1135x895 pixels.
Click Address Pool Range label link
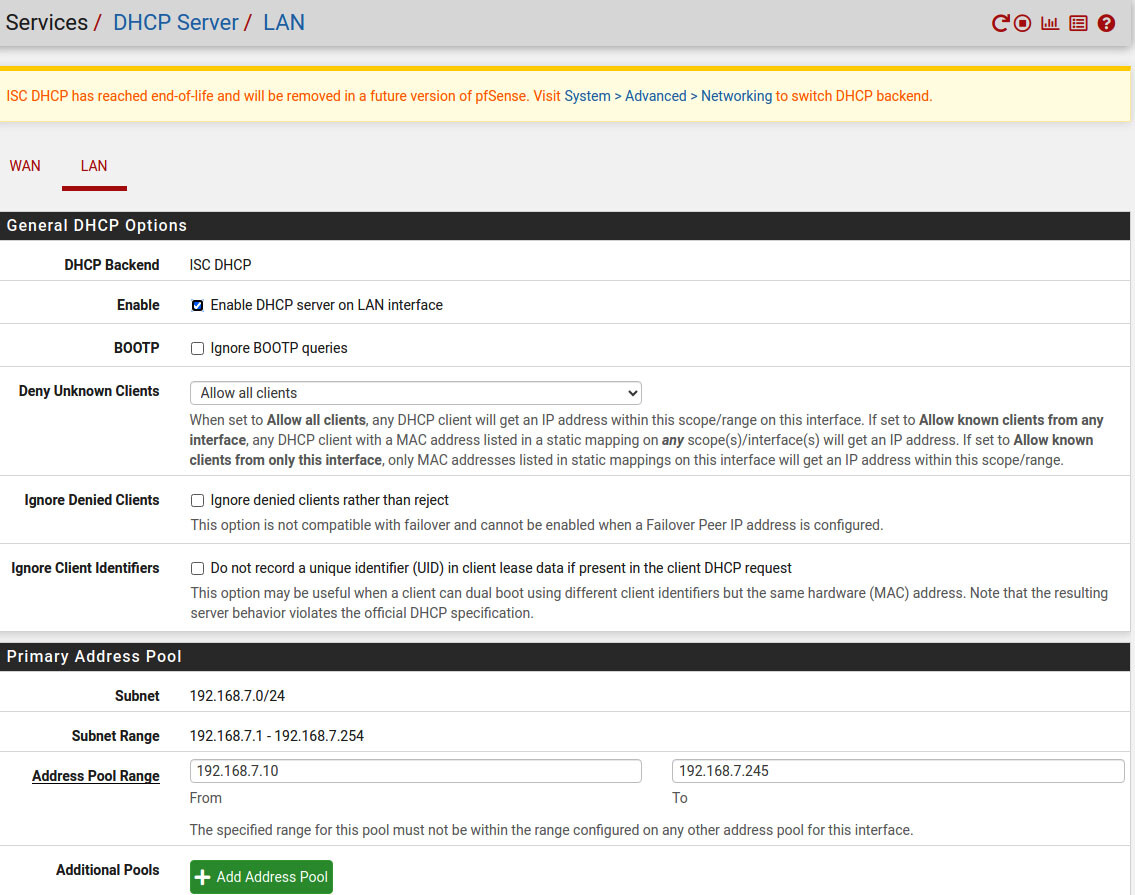96,776
